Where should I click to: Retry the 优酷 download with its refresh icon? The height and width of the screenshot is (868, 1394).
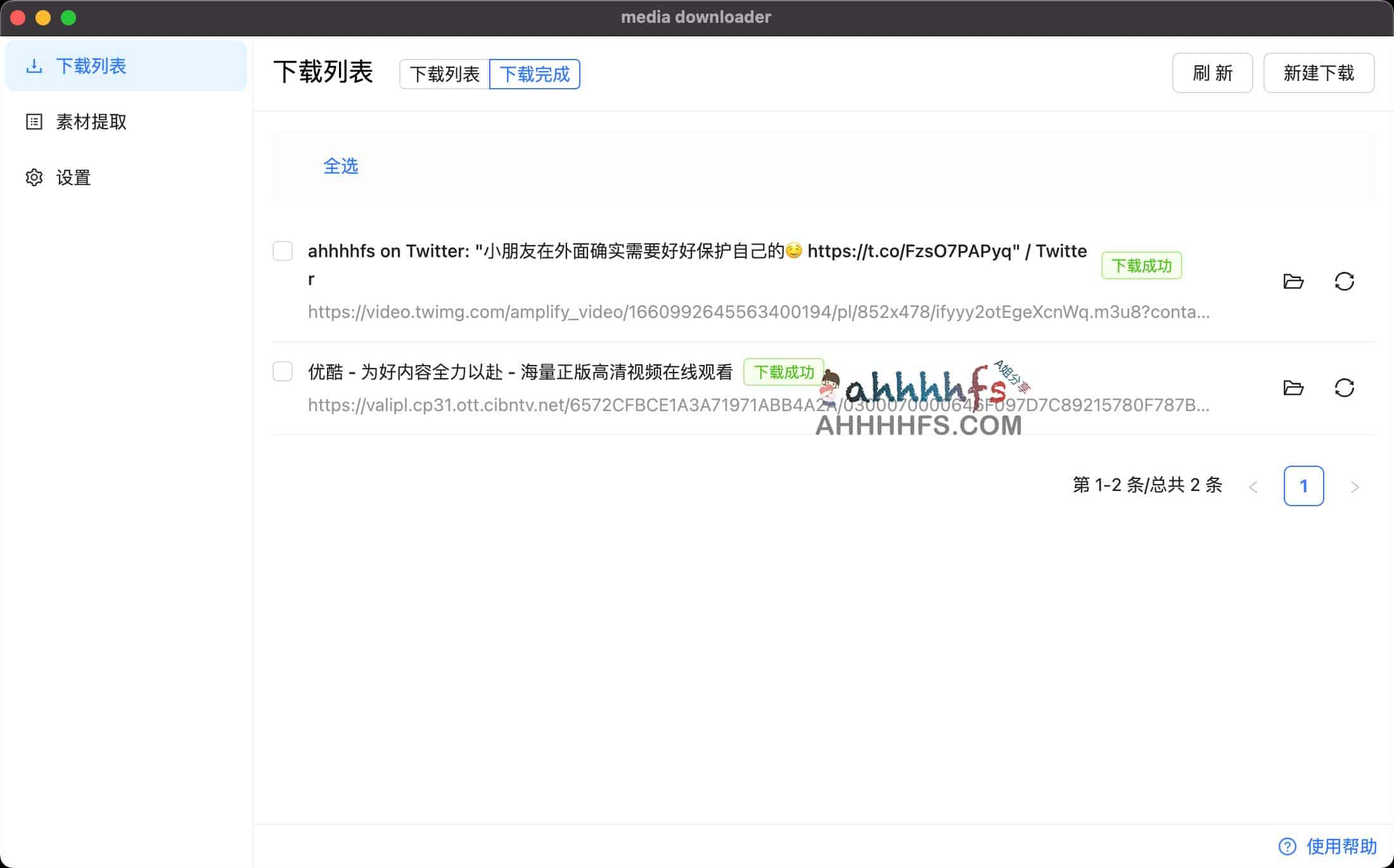point(1346,388)
